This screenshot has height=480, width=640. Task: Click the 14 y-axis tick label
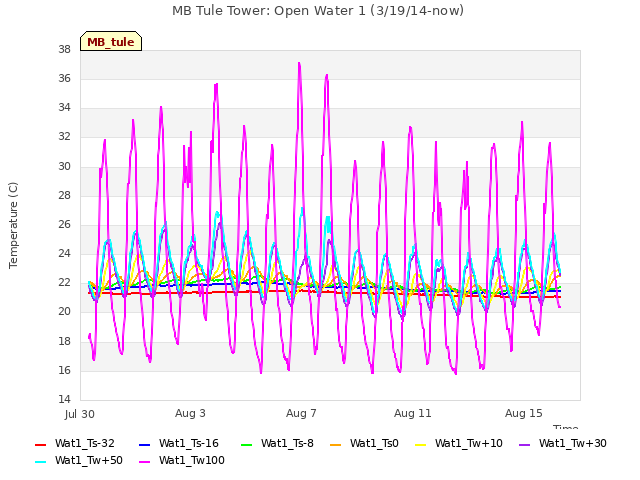pyautogui.click(x=64, y=399)
